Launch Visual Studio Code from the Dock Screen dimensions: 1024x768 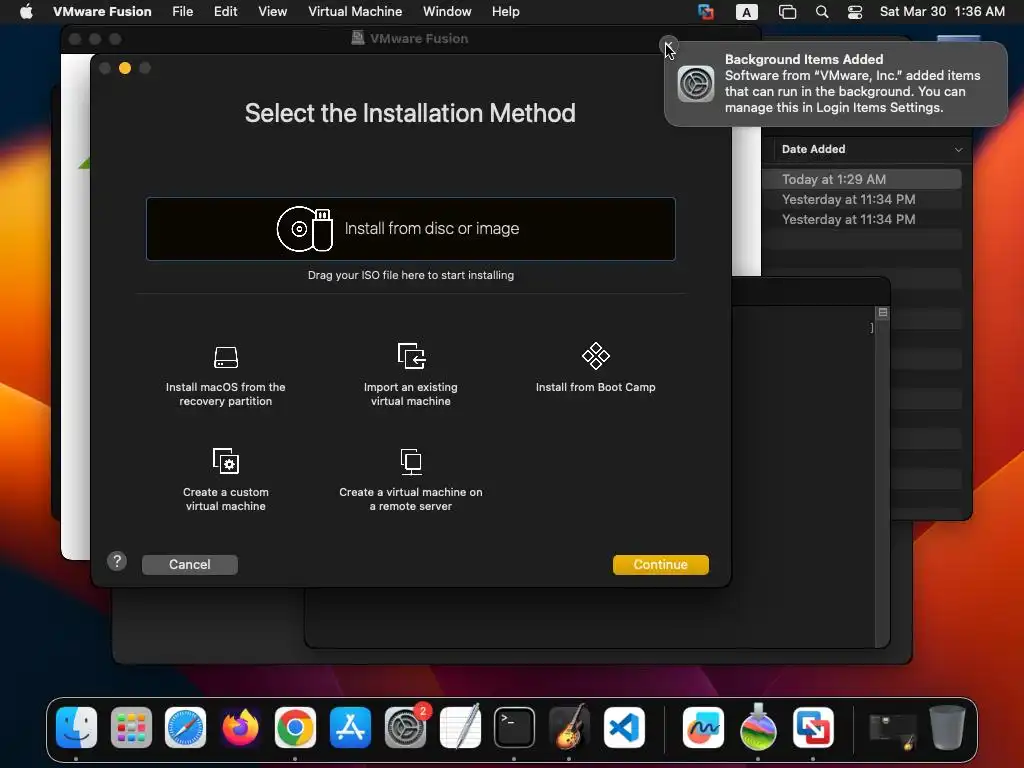(624, 727)
